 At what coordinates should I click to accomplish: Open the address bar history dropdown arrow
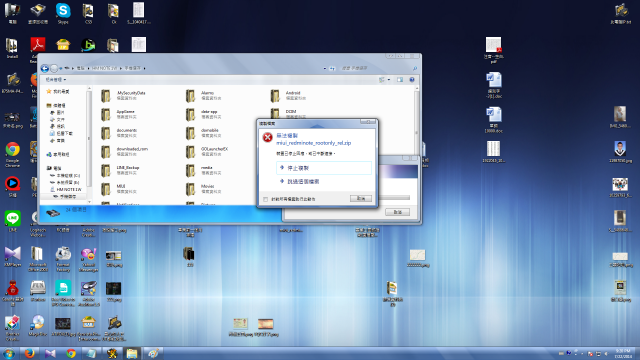pos(325,68)
